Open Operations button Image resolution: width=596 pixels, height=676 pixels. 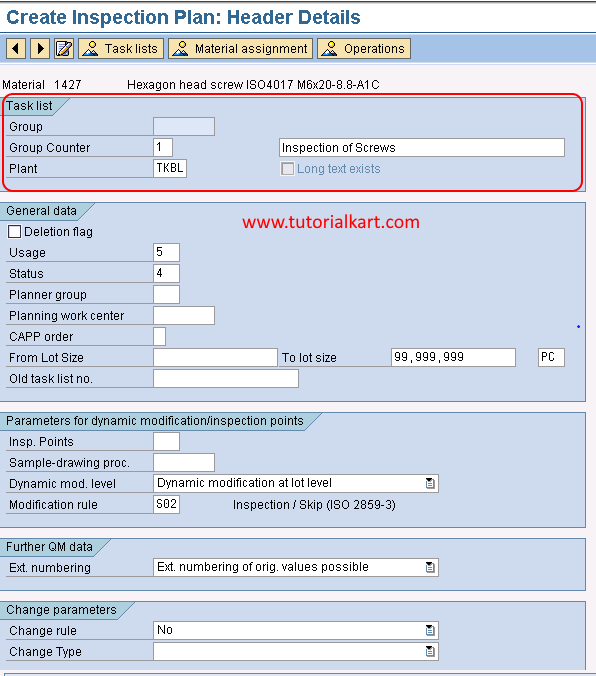[364, 48]
